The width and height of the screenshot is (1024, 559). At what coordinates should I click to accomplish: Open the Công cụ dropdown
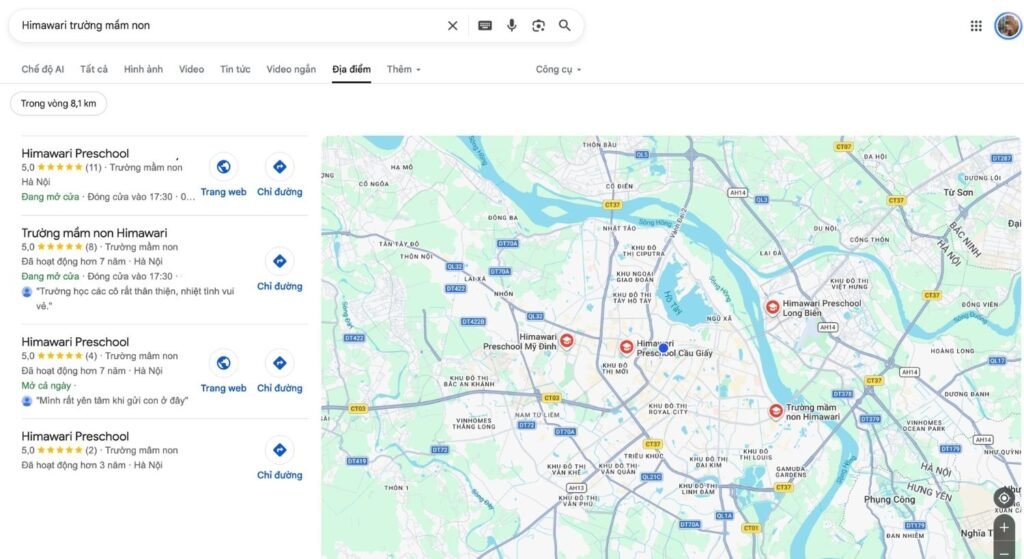tap(558, 69)
